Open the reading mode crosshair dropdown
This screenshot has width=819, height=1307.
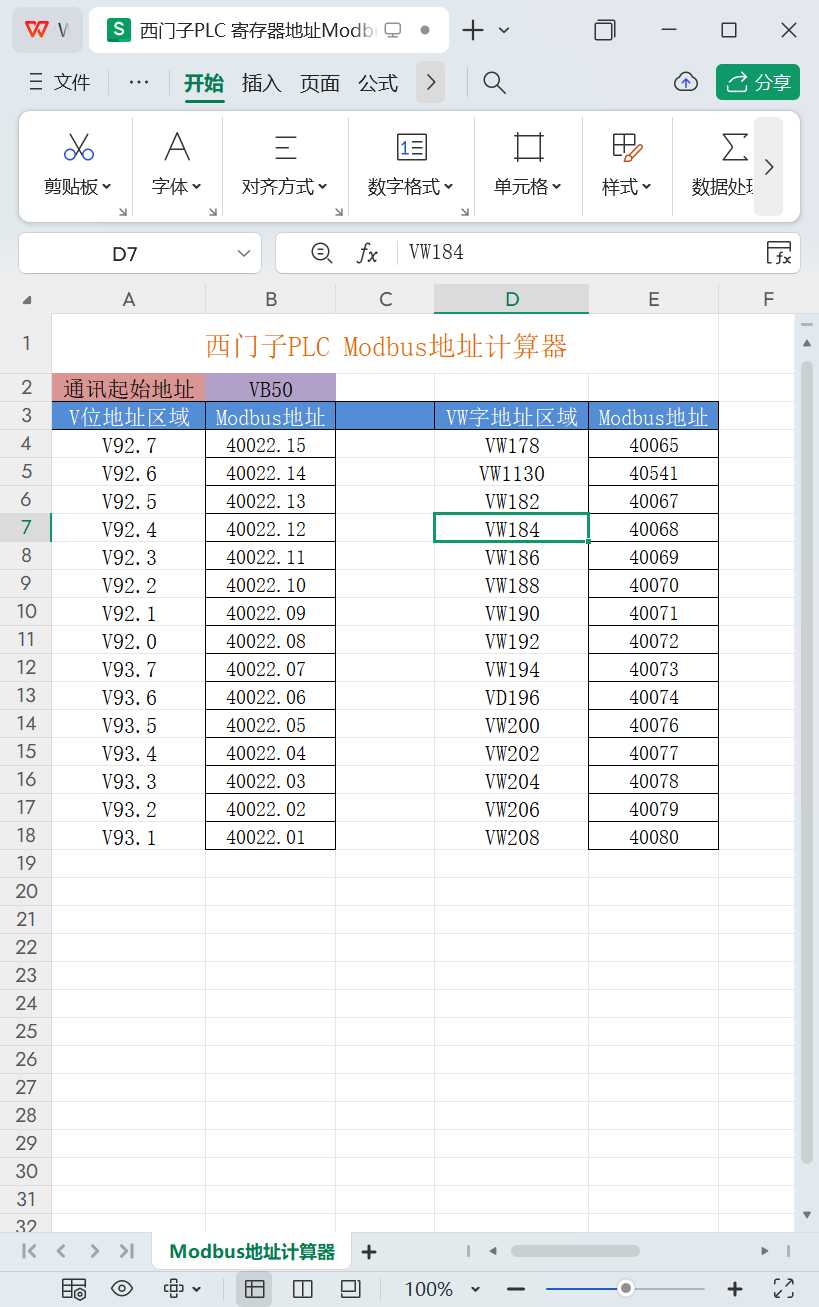[183, 1288]
